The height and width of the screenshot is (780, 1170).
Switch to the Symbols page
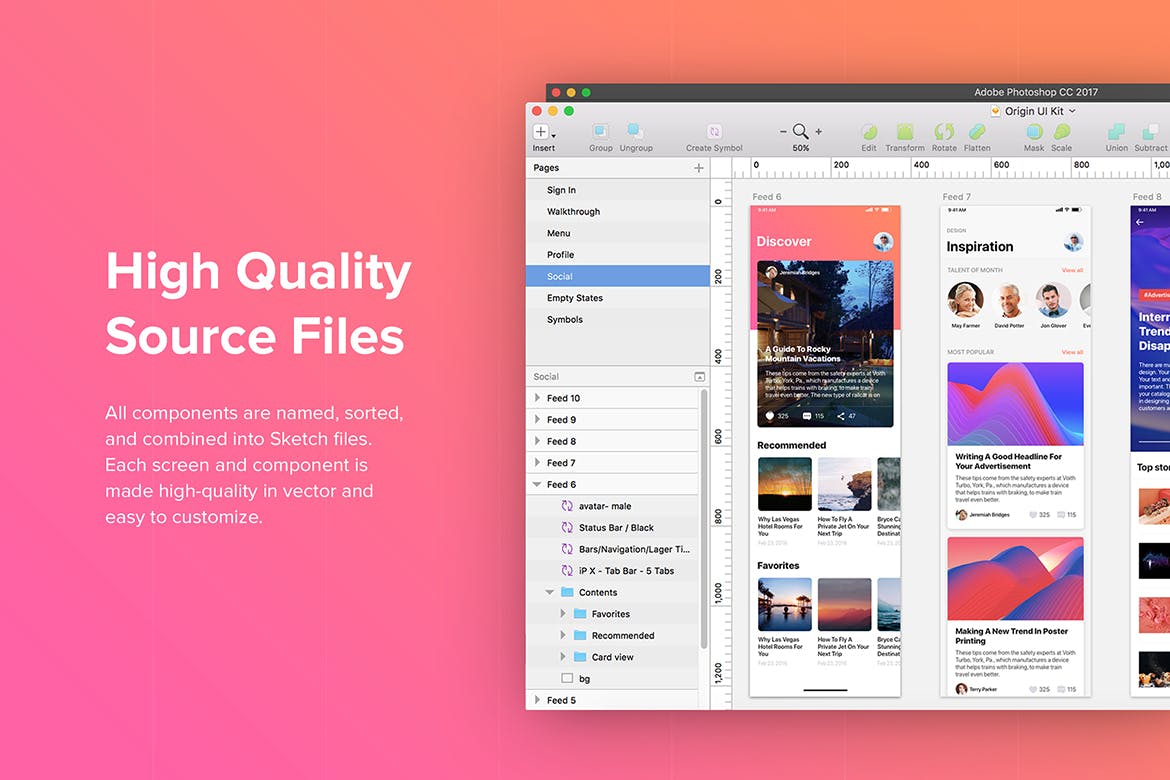[x=565, y=319]
